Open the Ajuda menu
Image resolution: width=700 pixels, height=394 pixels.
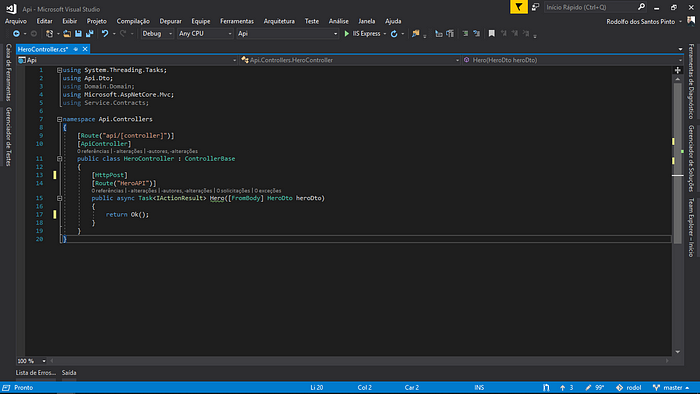click(393, 21)
